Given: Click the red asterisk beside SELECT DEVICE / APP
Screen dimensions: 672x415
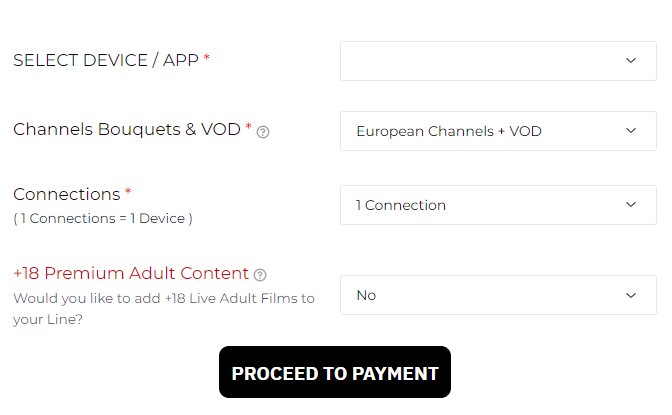Looking at the screenshot, I should tap(207, 59).
